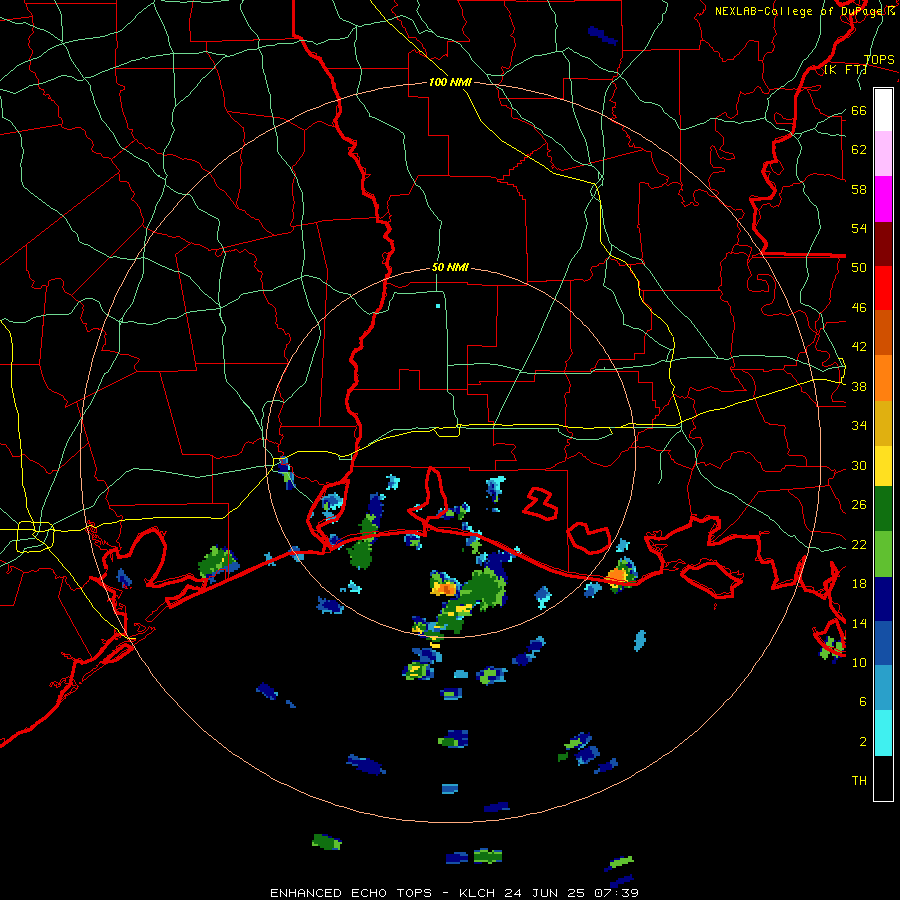The width and height of the screenshot is (900, 900).
Task: Click the light pink legend swatch
Action: (883, 154)
